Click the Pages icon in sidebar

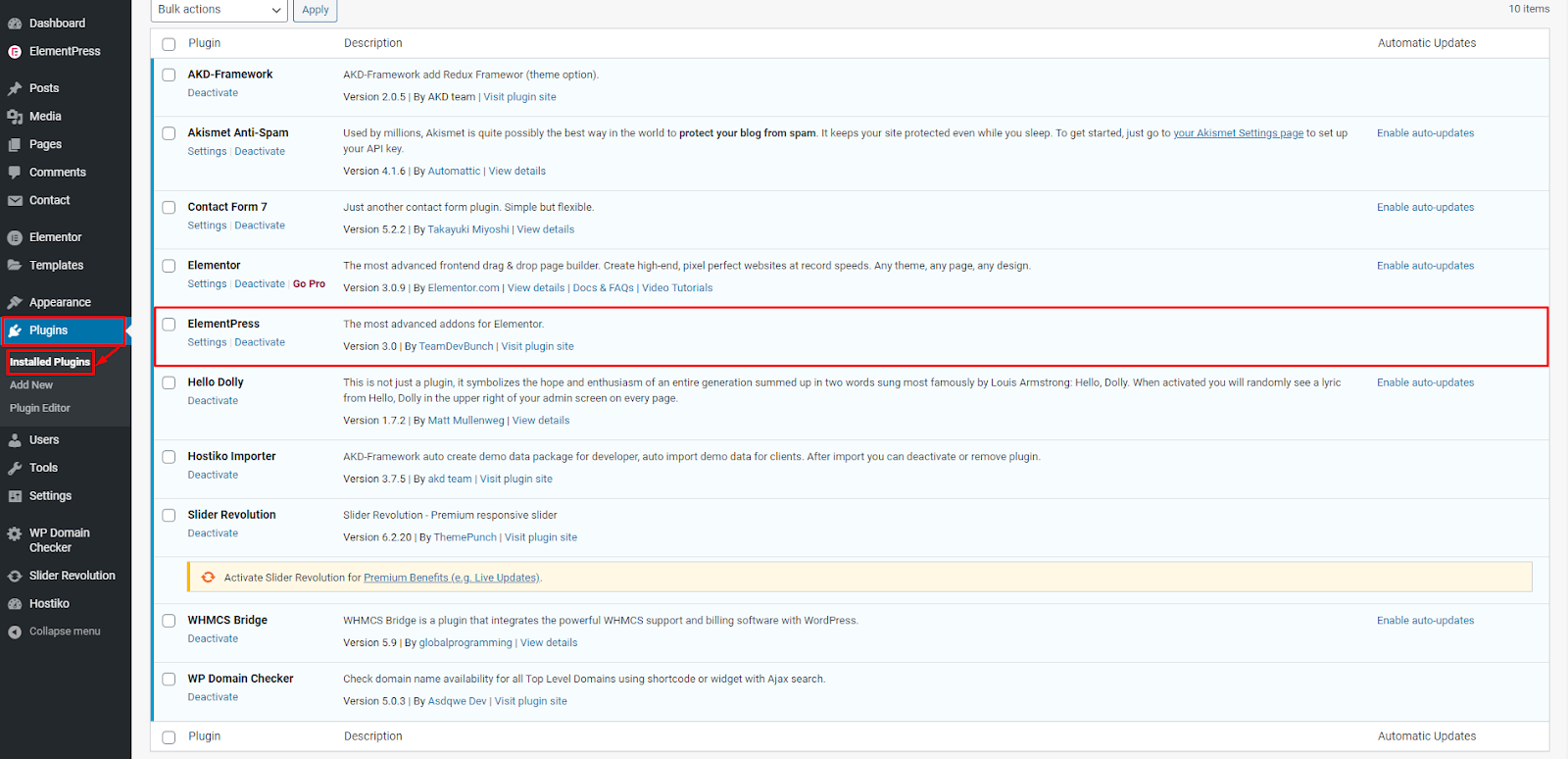pos(15,144)
